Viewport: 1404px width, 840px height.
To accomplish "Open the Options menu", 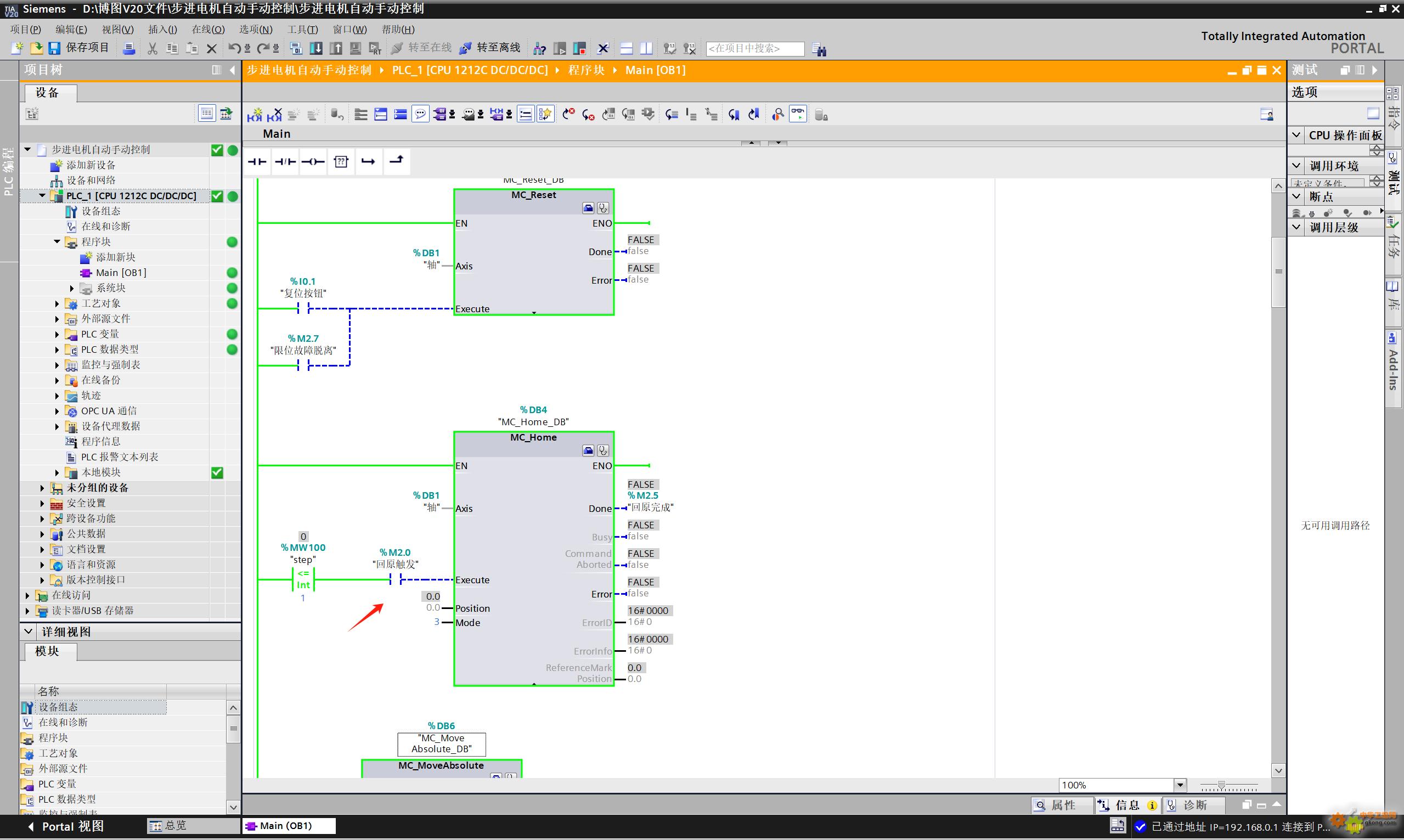I will [256, 30].
